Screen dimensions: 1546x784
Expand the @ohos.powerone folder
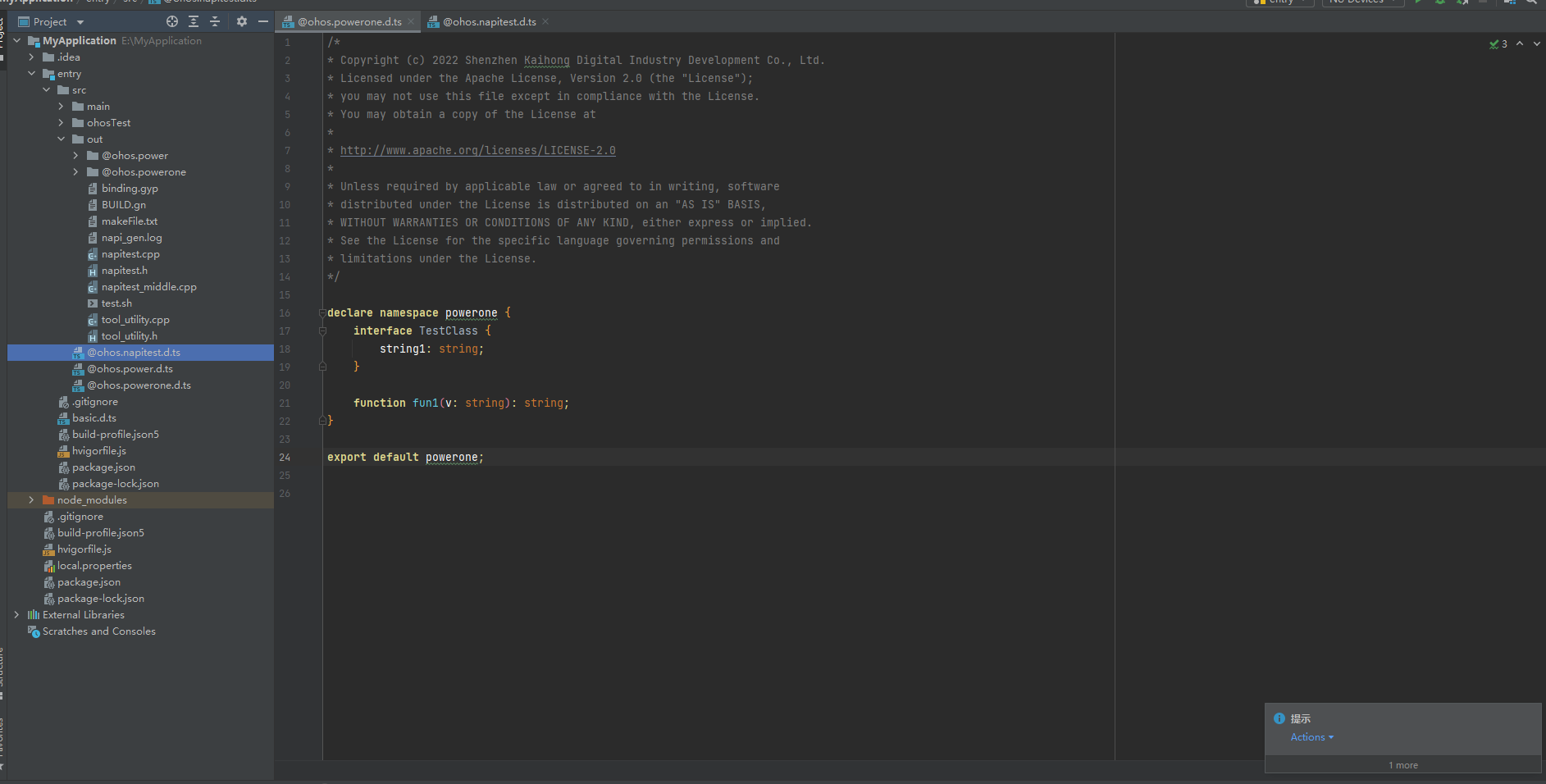pos(75,171)
